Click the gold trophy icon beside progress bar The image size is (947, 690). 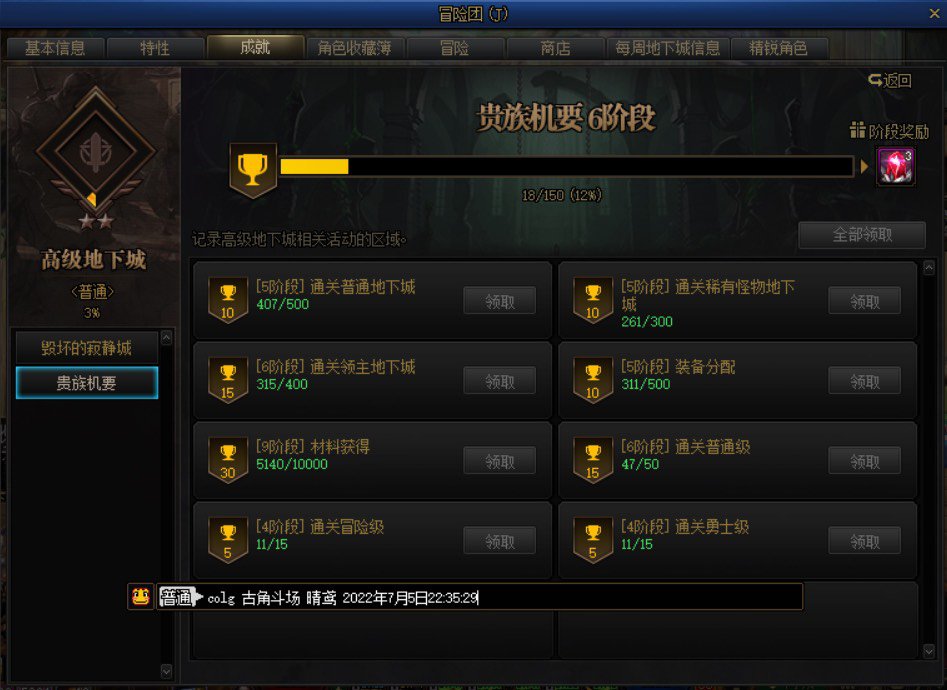point(253,170)
